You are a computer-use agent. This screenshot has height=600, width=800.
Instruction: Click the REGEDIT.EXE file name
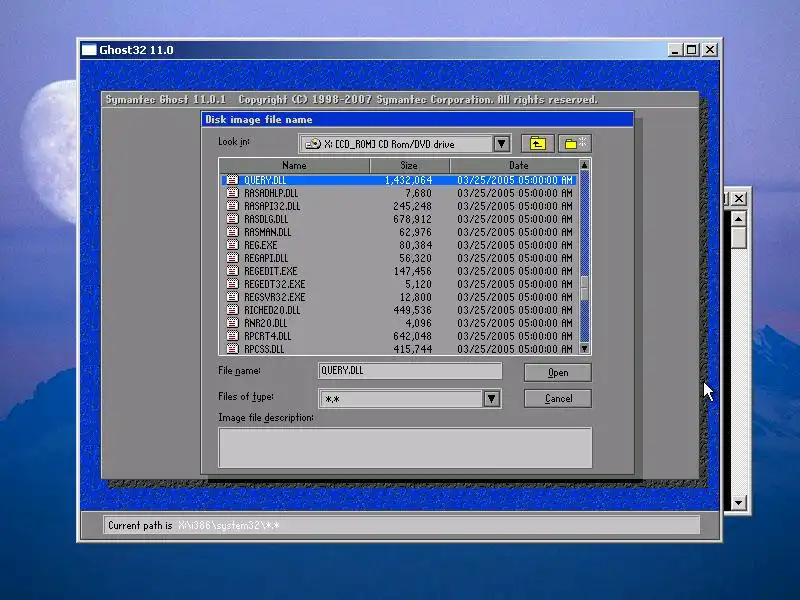[x=270, y=271]
